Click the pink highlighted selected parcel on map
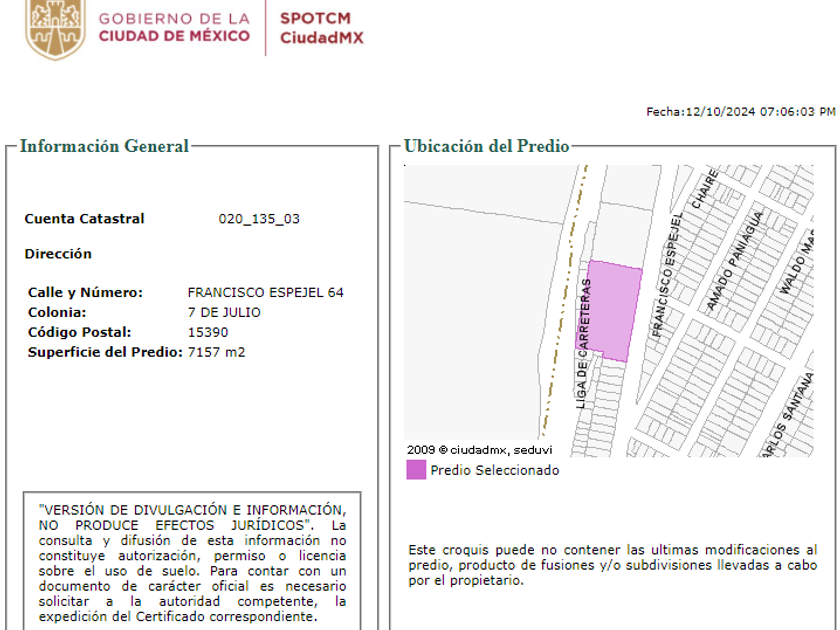 point(613,310)
